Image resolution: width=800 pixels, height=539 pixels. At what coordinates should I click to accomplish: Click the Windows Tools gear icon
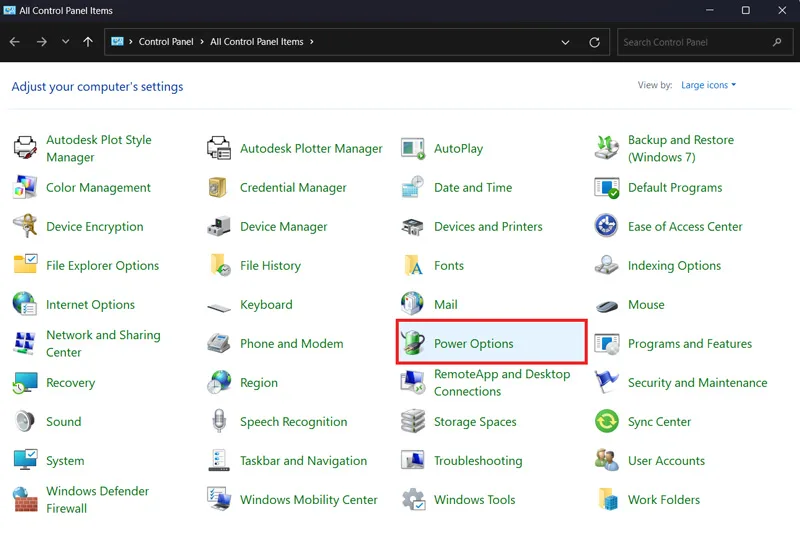pyautogui.click(x=413, y=499)
